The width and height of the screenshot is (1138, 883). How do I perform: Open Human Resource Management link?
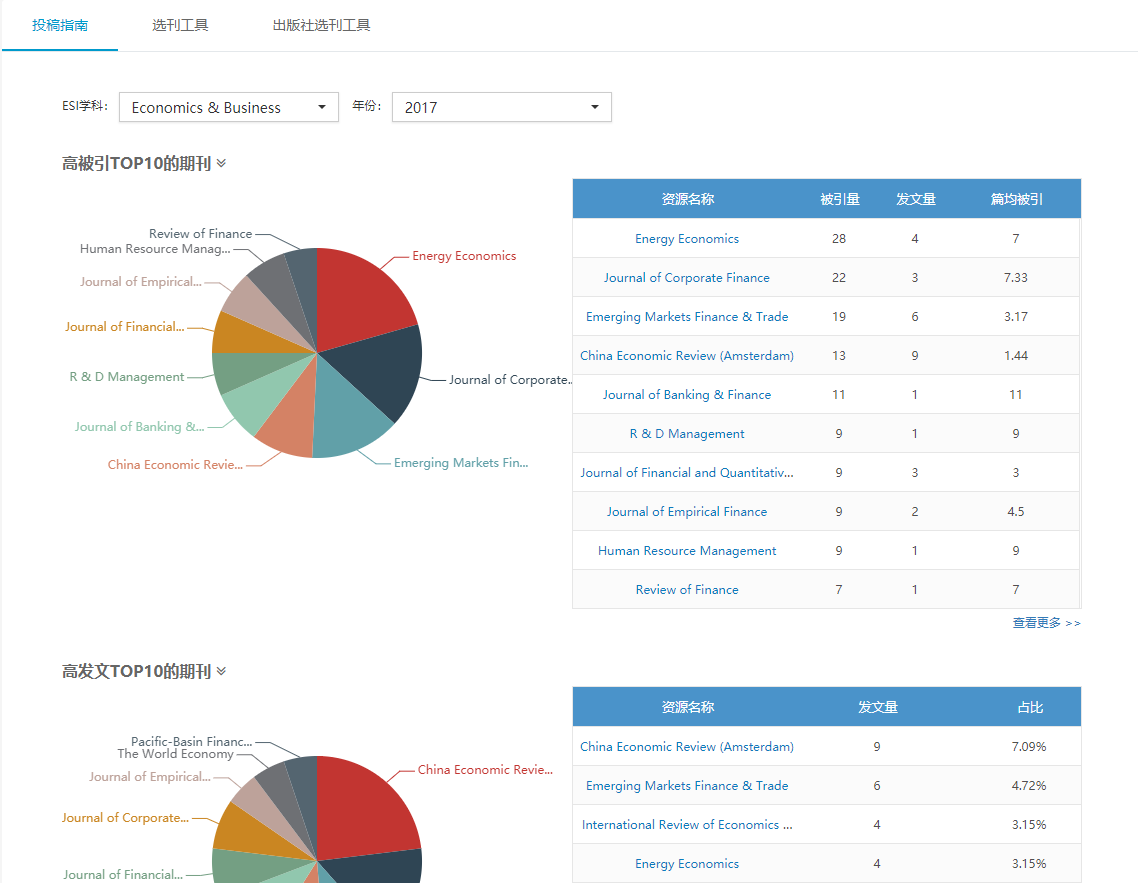pos(687,551)
